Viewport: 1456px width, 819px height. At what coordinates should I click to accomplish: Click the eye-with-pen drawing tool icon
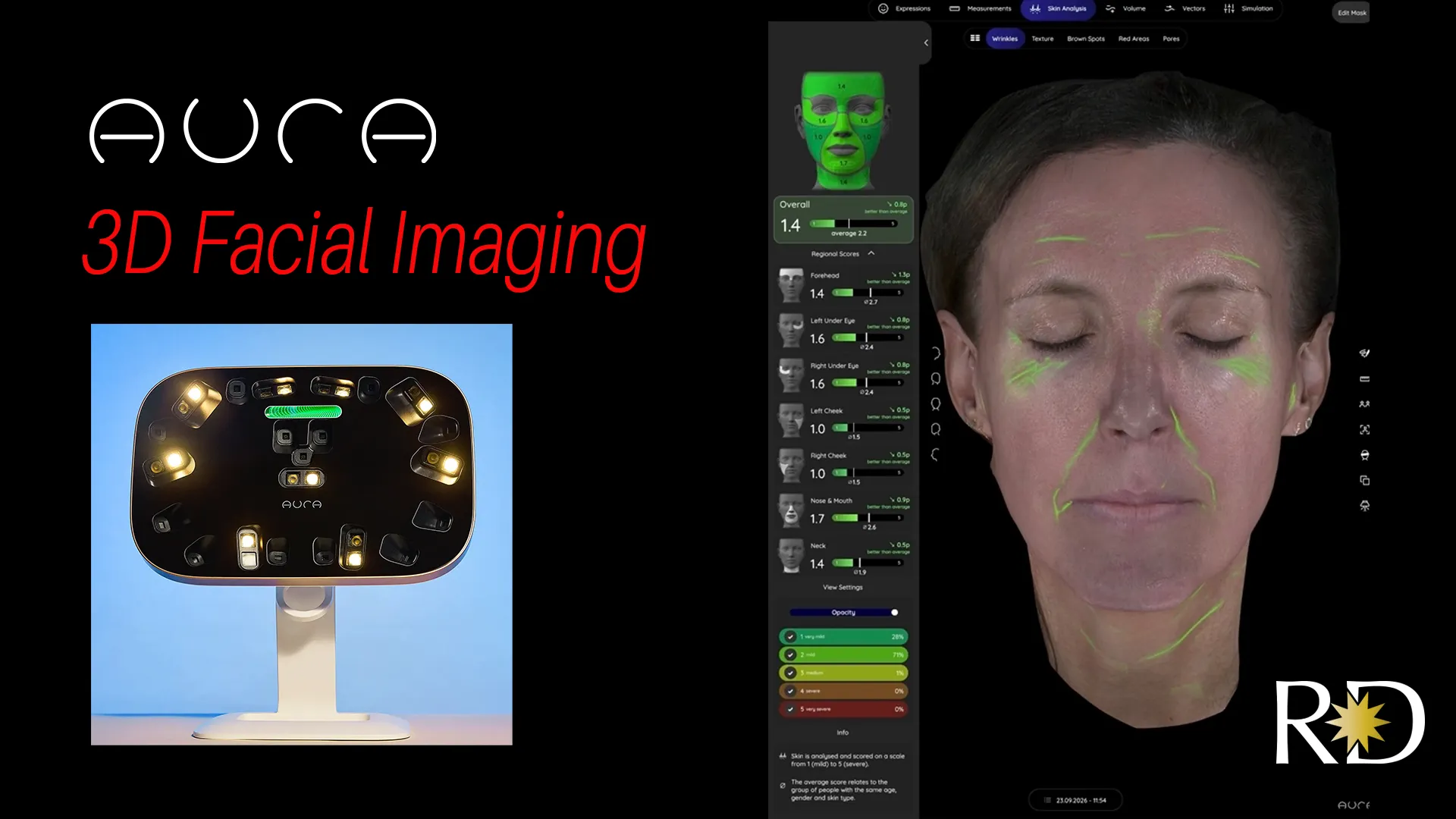1364,353
